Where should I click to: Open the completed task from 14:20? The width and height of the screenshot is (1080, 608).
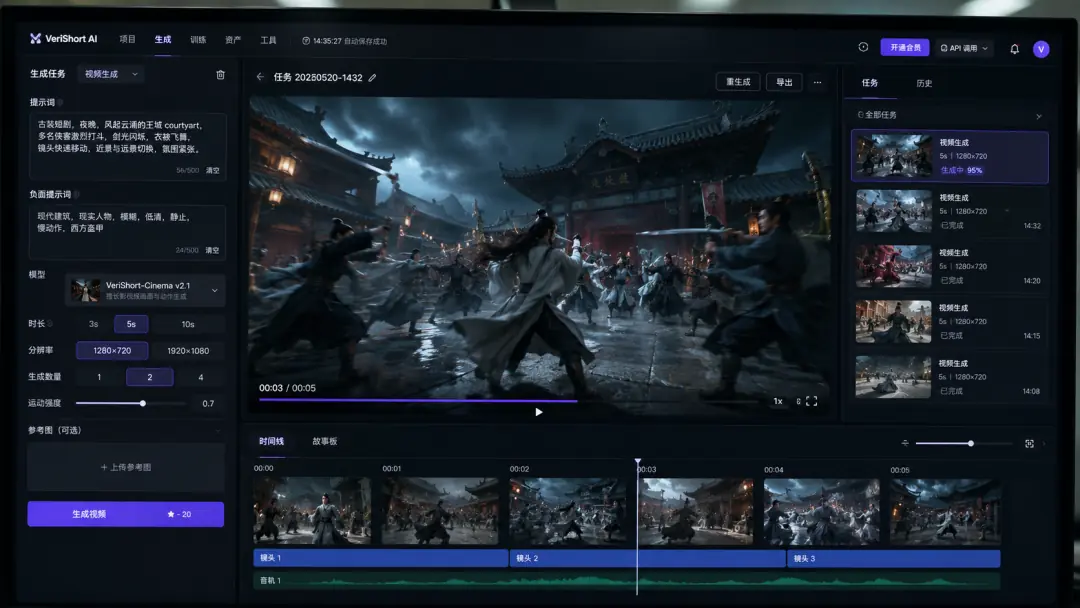[x=950, y=266]
